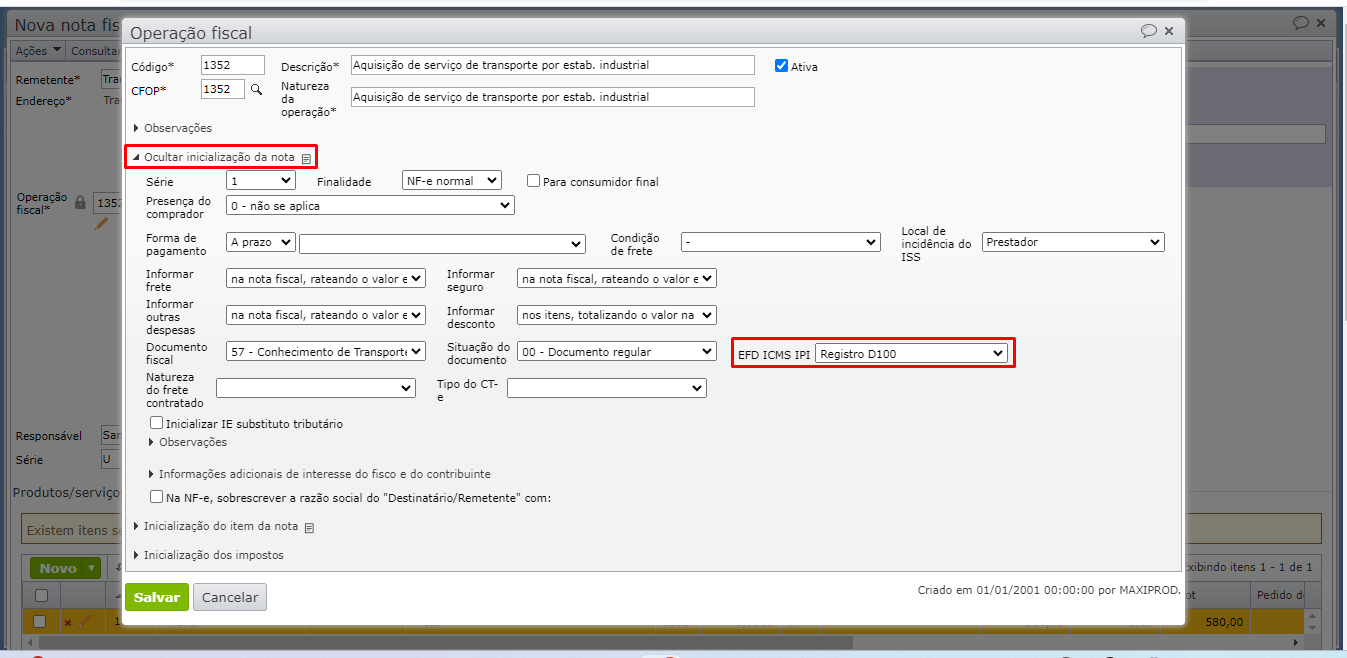Tick the checkbox of the item row

click(40, 621)
